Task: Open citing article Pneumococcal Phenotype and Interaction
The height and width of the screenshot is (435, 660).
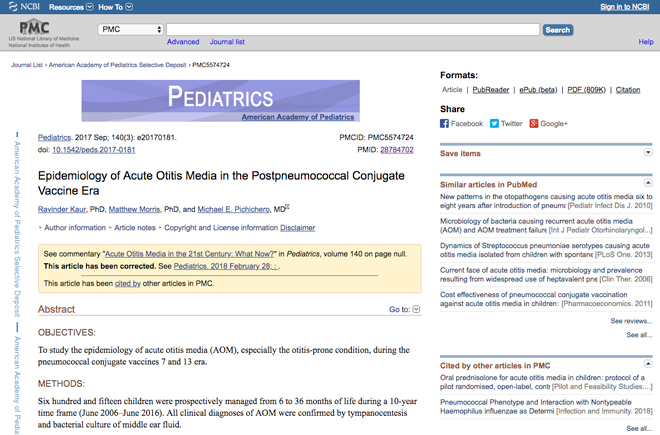Action: (x=546, y=406)
